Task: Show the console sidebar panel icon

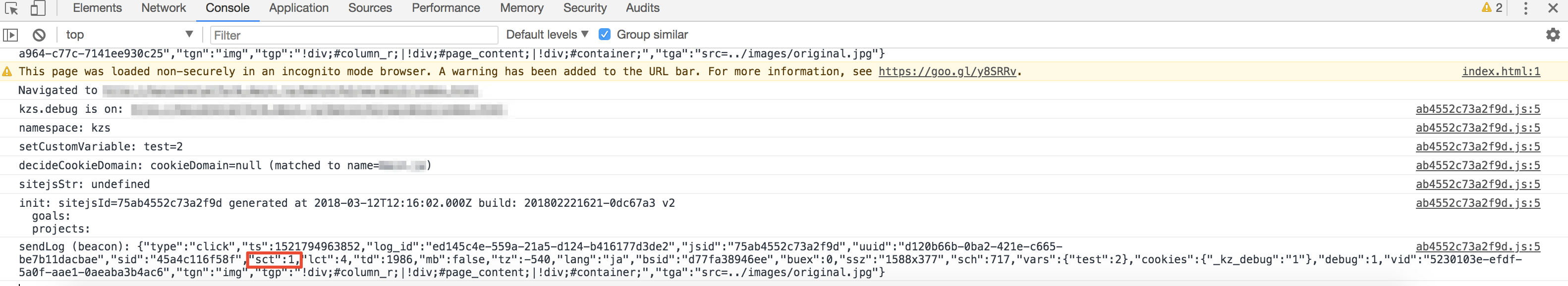Action: (11, 35)
